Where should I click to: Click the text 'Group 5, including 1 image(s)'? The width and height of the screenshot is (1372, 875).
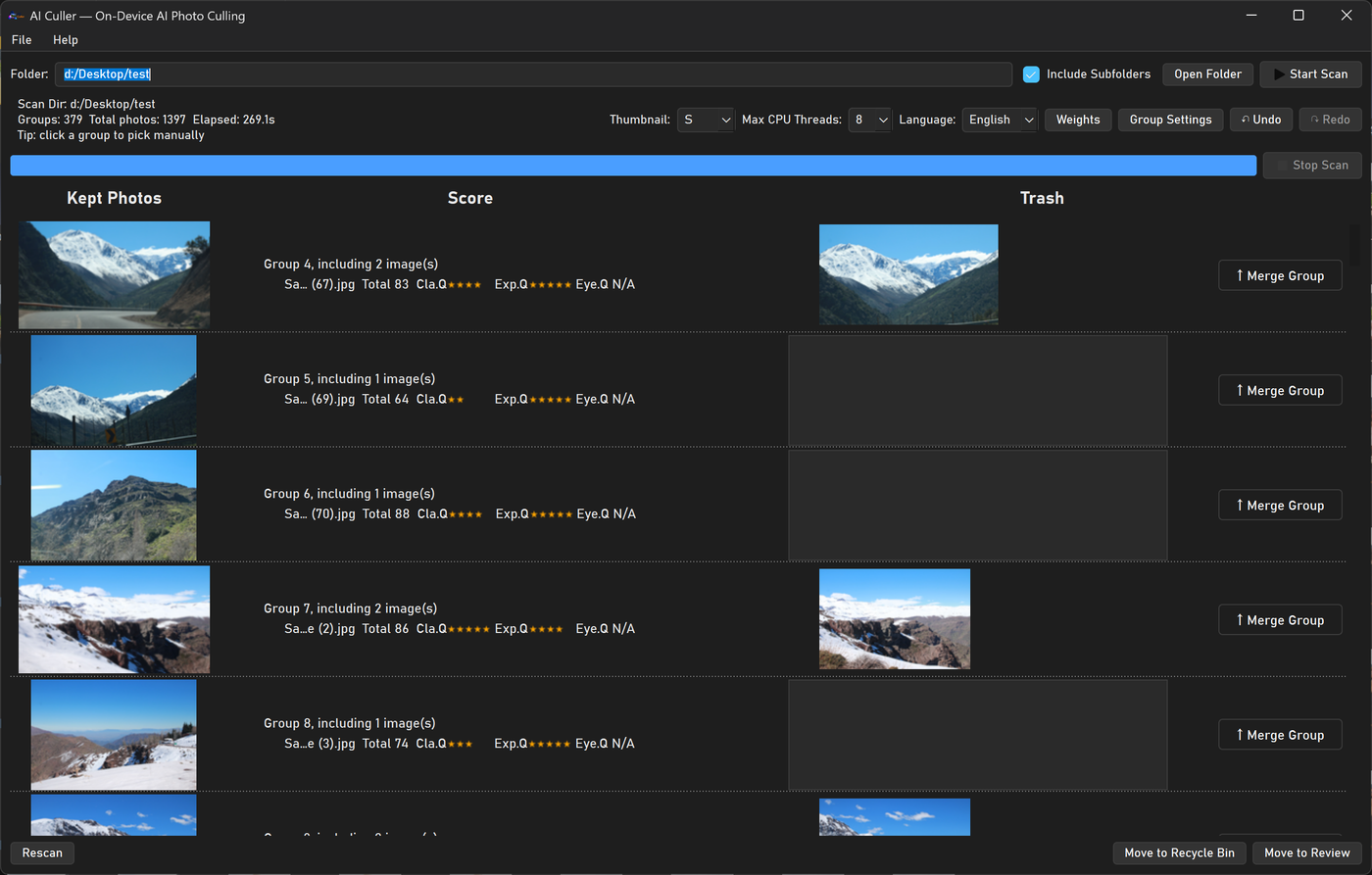click(x=350, y=379)
